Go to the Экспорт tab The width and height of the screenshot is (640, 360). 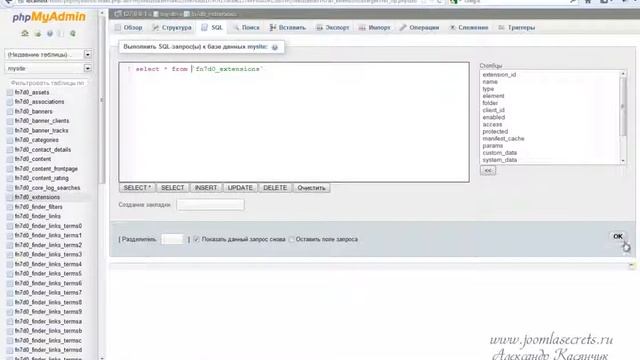pos(333,28)
